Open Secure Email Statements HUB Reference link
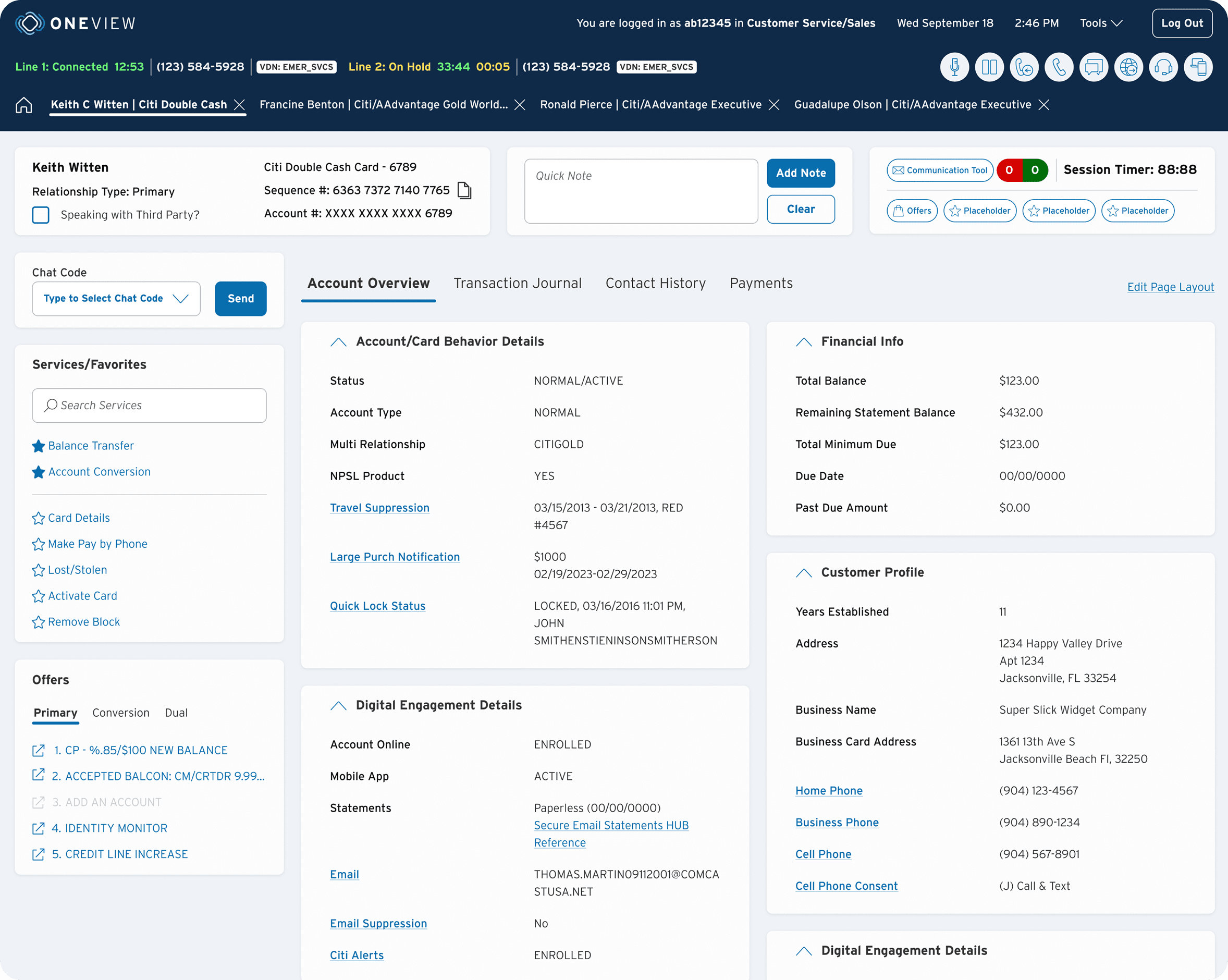The image size is (1228, 980). (611, 834)
